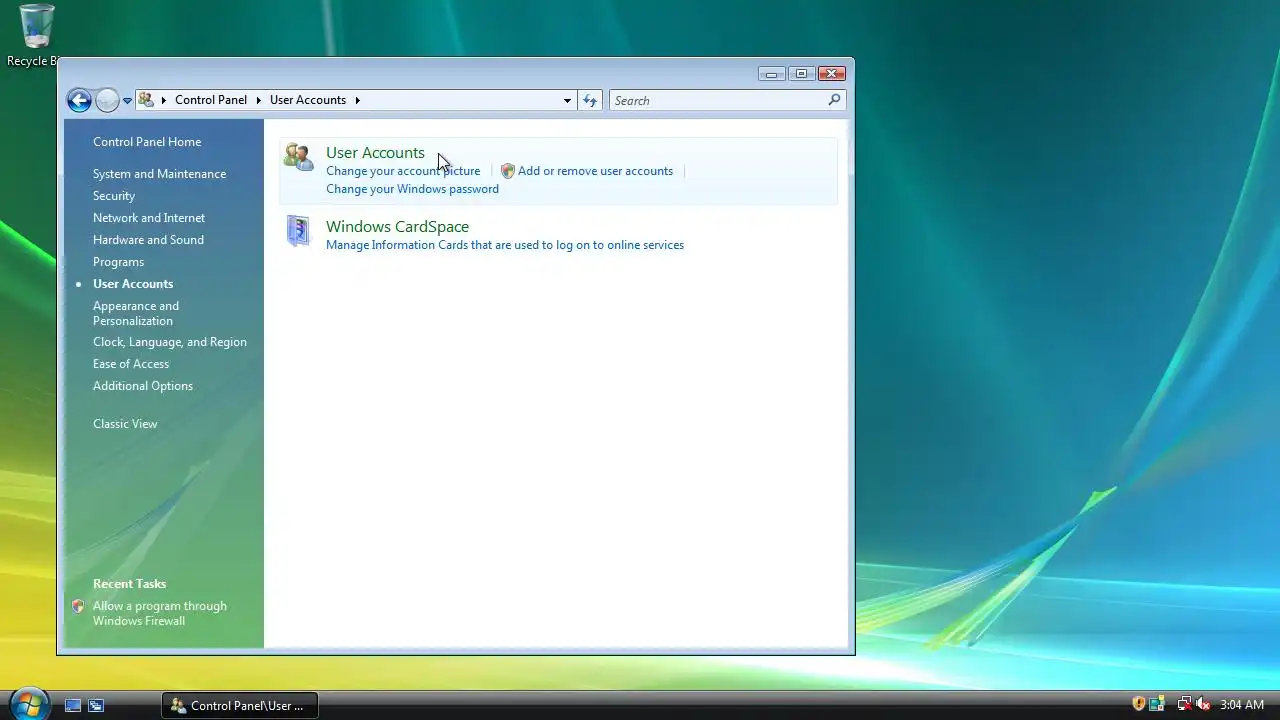
Task: Click the address bar Control Panel icon
Action: pos(146,100)
